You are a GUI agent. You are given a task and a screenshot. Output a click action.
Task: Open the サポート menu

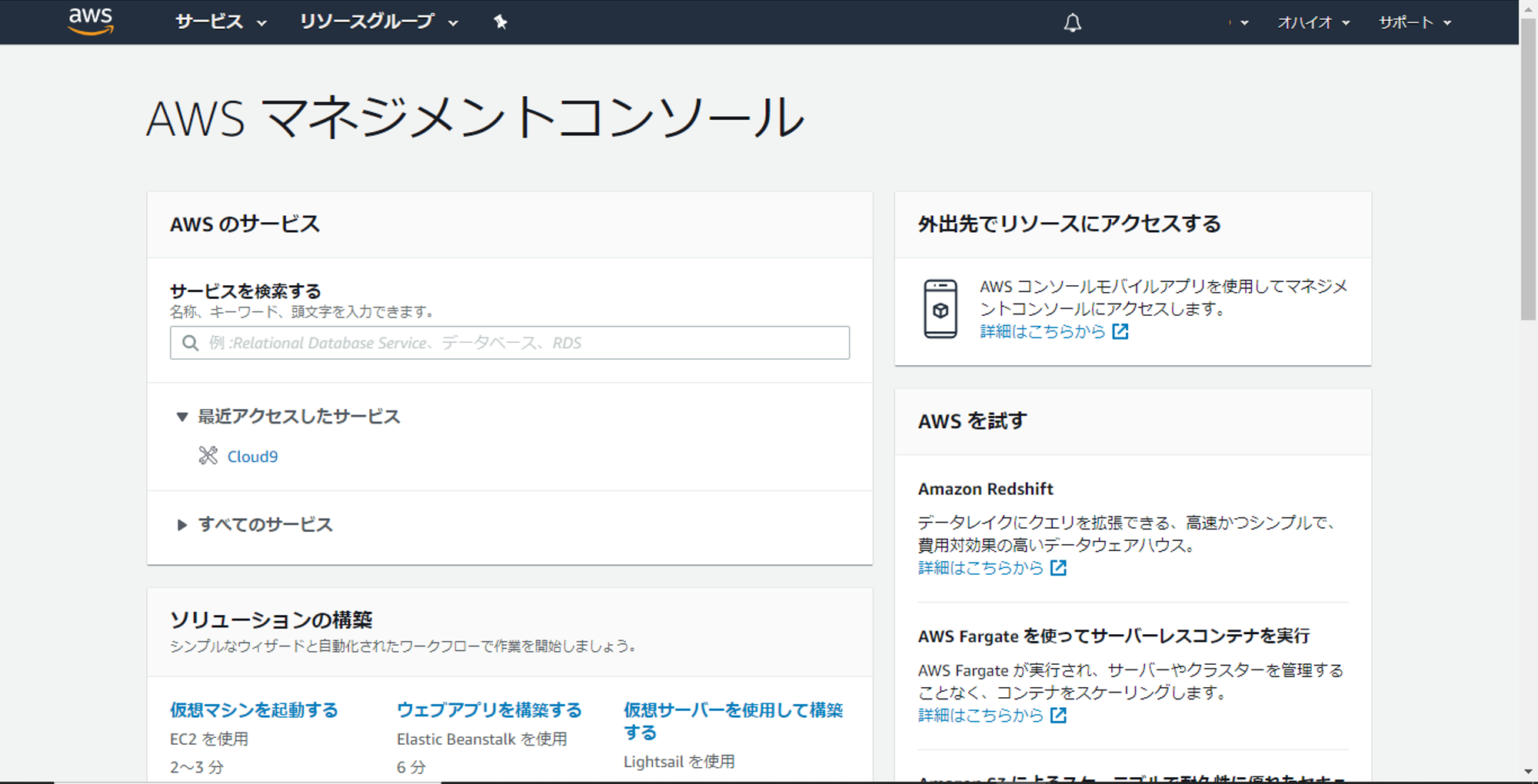point(1415,23)
